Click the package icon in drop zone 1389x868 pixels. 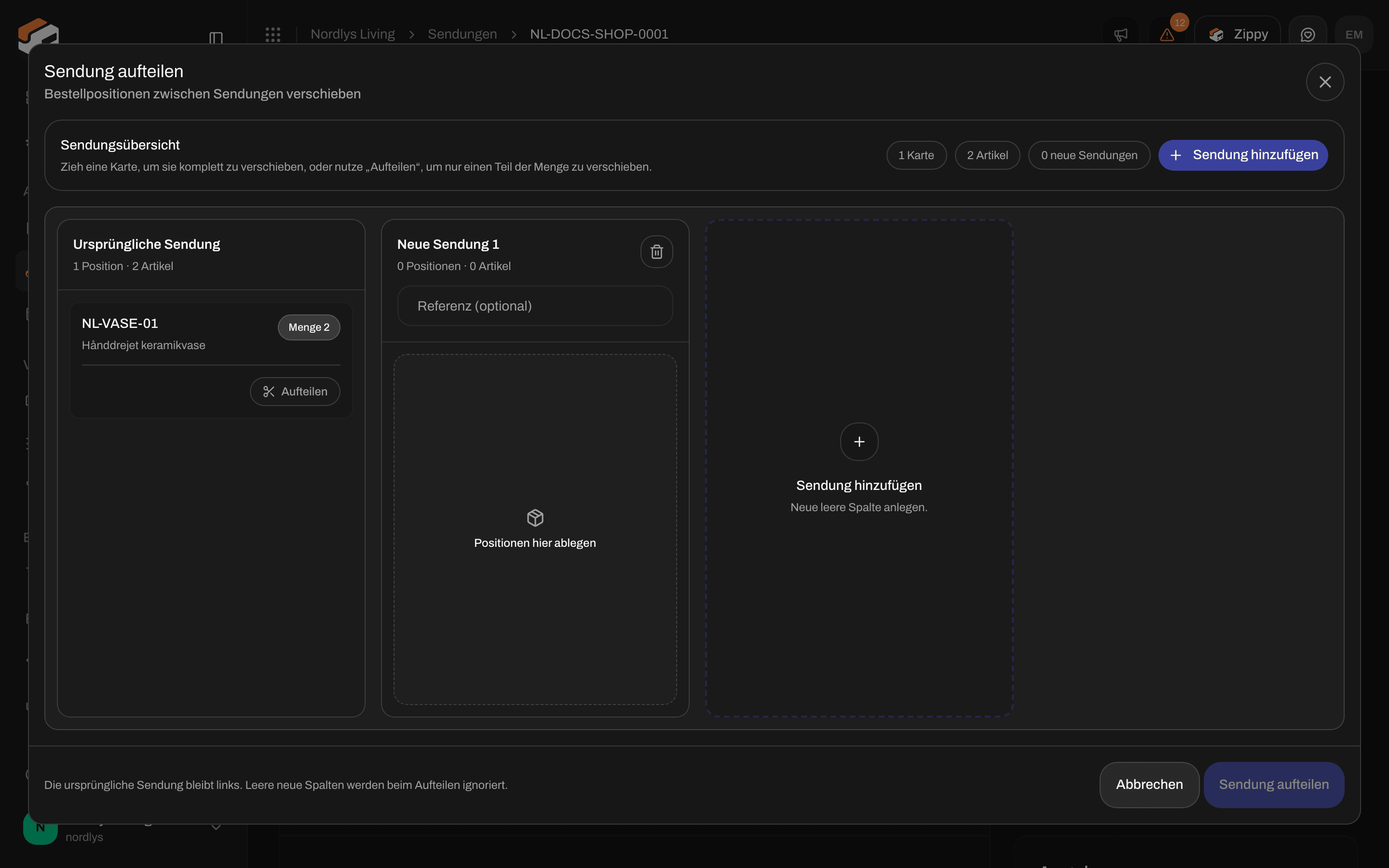[535, 518]
